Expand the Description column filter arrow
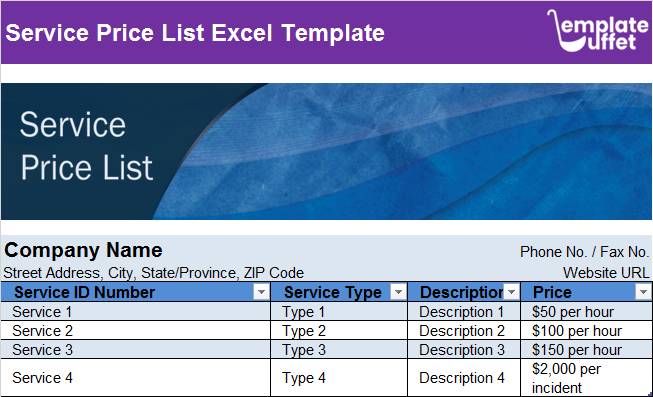This screenshot has width=653, height=397. tap(511, 292)
